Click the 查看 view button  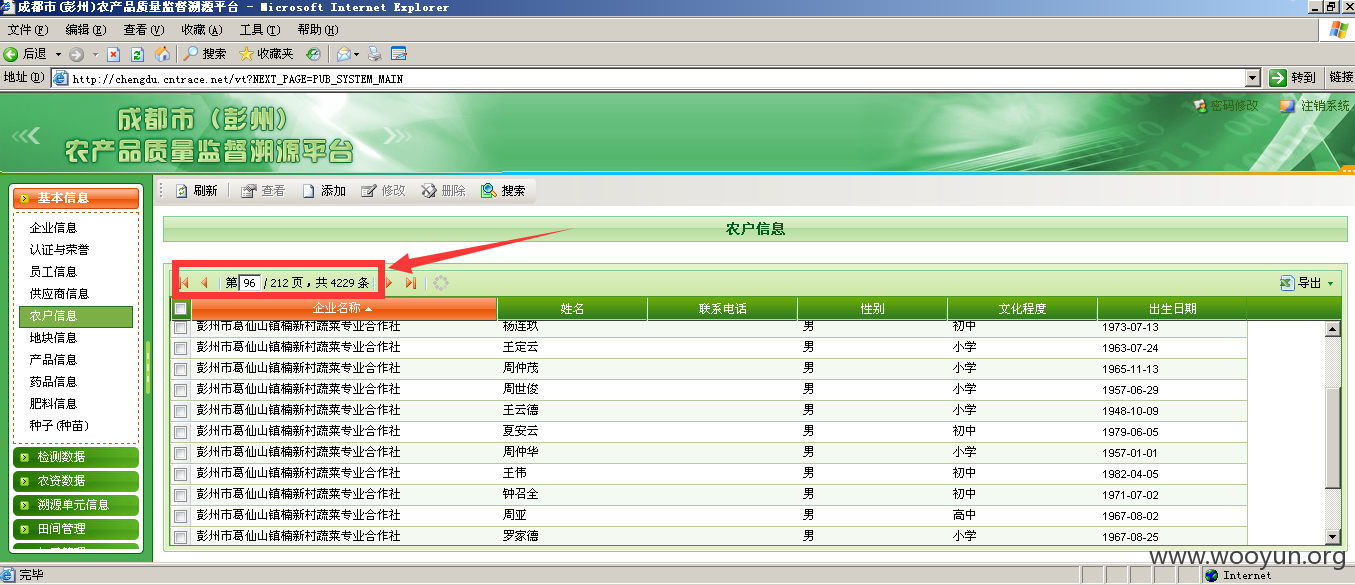(x=263, y=191)
